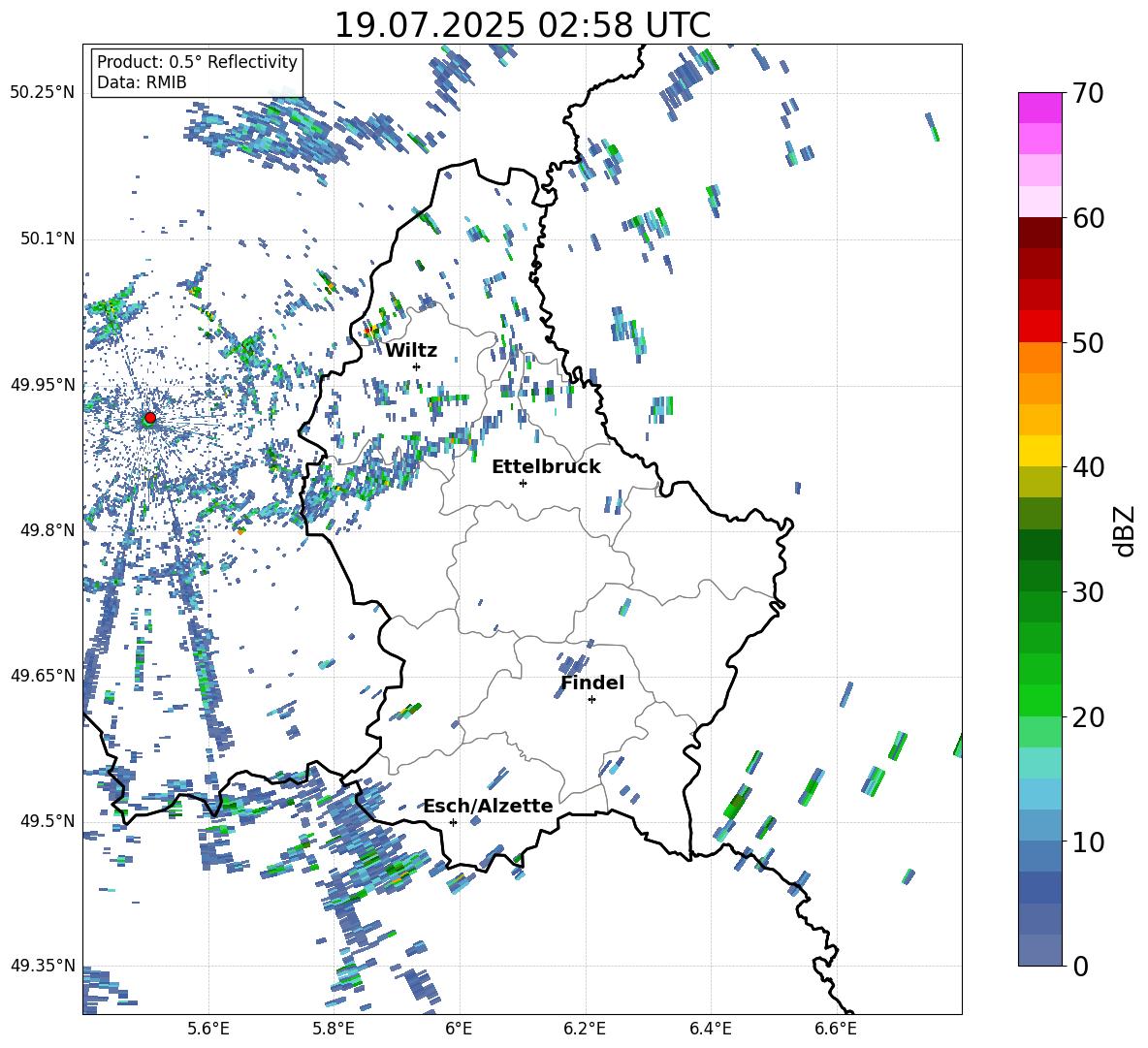The width and height of the screenshot is (1148, 1048).
Task: Click the Ettelbruck station cross marker
Action: pyautogui.click(x=523, y=483)
